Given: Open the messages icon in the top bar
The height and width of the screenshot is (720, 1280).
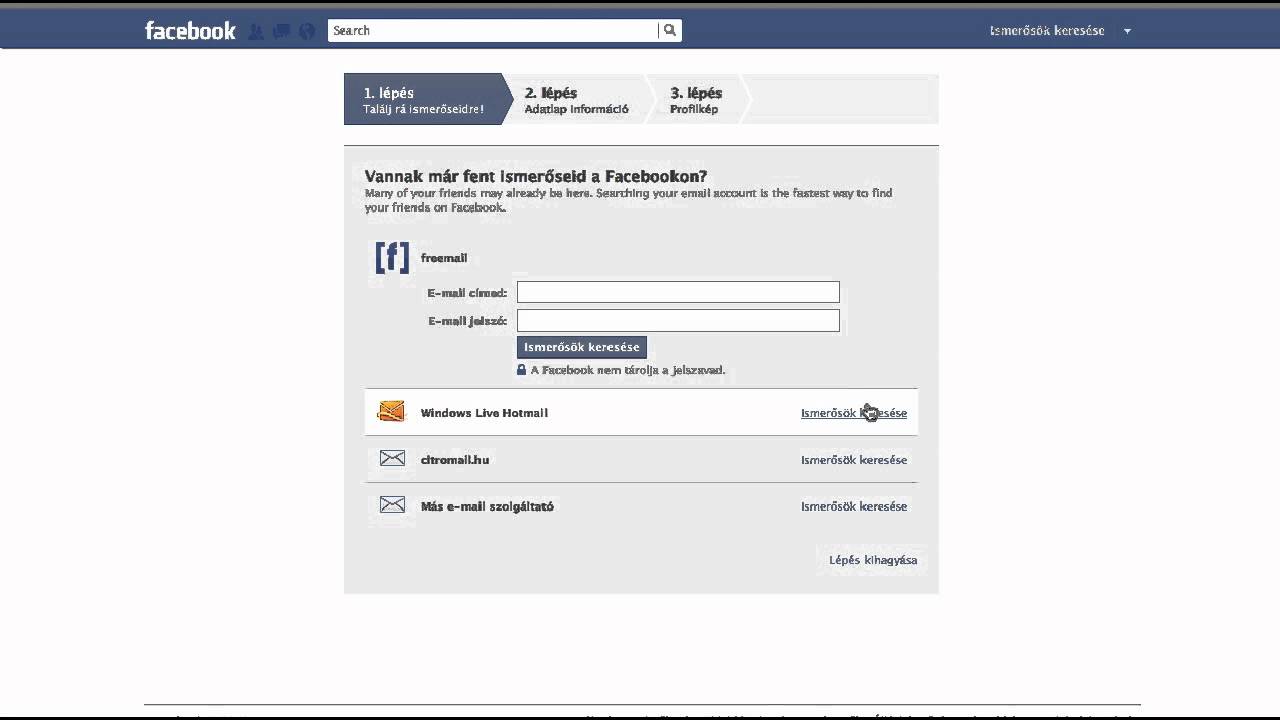Looking at the screenshot, I should 281,31.
